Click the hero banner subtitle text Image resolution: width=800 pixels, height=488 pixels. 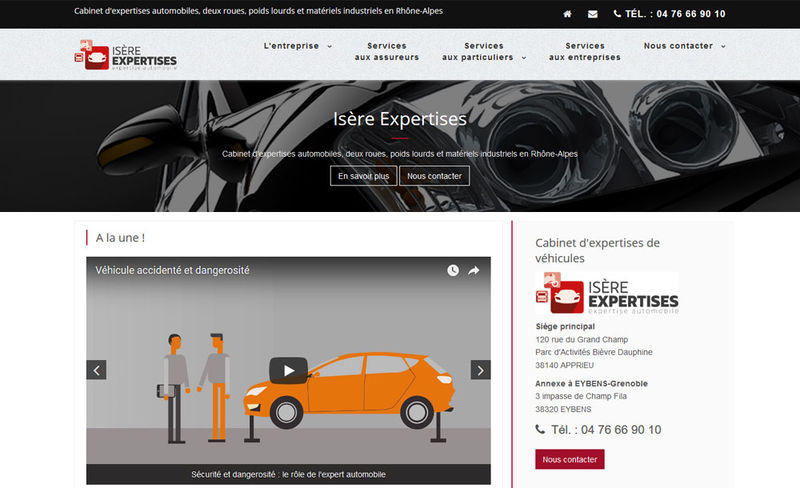(400, 154)
